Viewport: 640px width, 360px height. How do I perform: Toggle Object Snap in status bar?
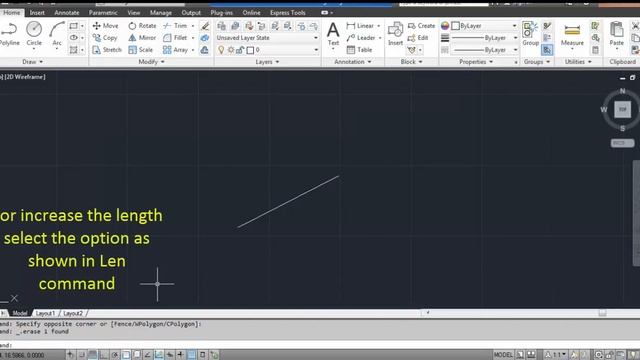[x=126, y=355]
